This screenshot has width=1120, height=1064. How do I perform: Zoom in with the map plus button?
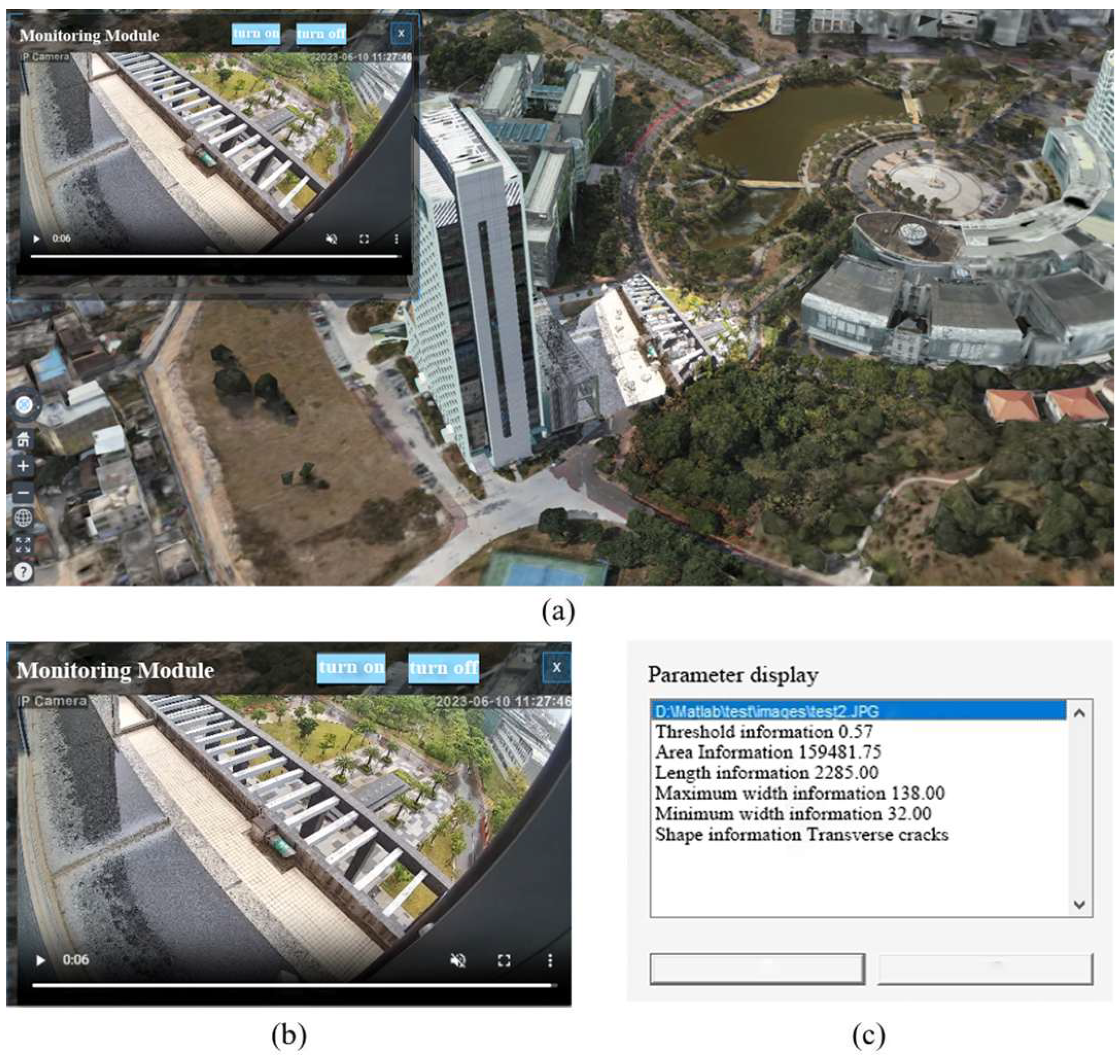coord(23,466)
